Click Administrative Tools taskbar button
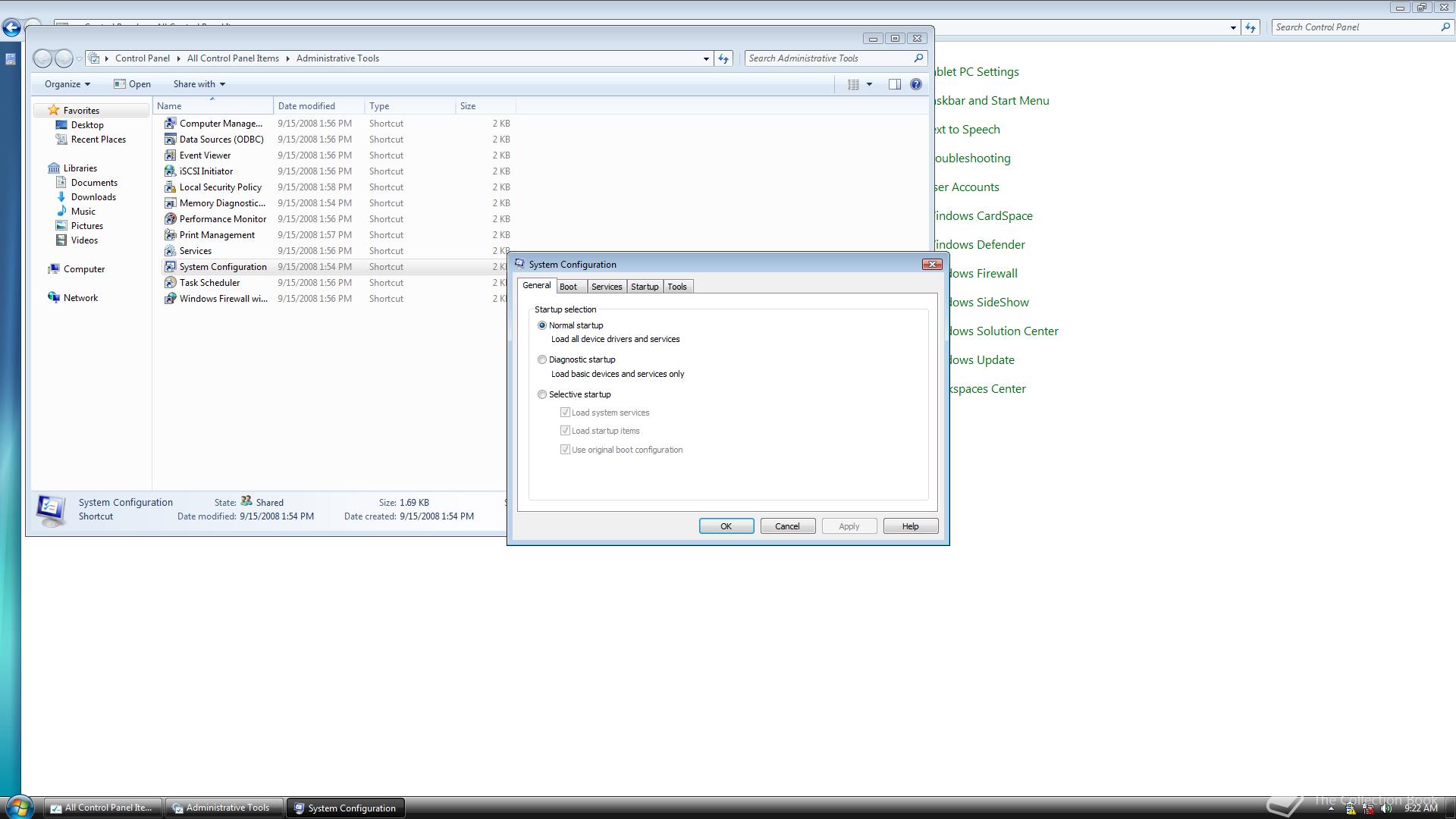The height and width of the screenshot is (819, 1456). click(225, 808)
